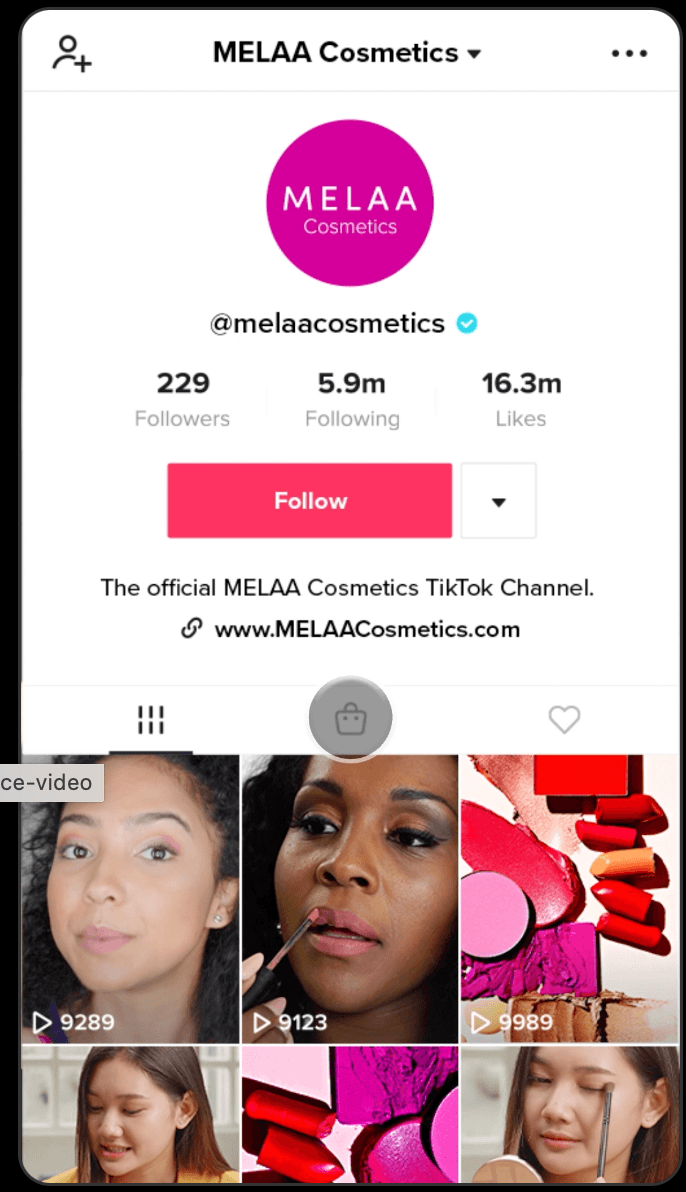Expand suggested accounts arrow beside Follow
The width and height of the screenshot is (686, 1192).
(498, 501)
